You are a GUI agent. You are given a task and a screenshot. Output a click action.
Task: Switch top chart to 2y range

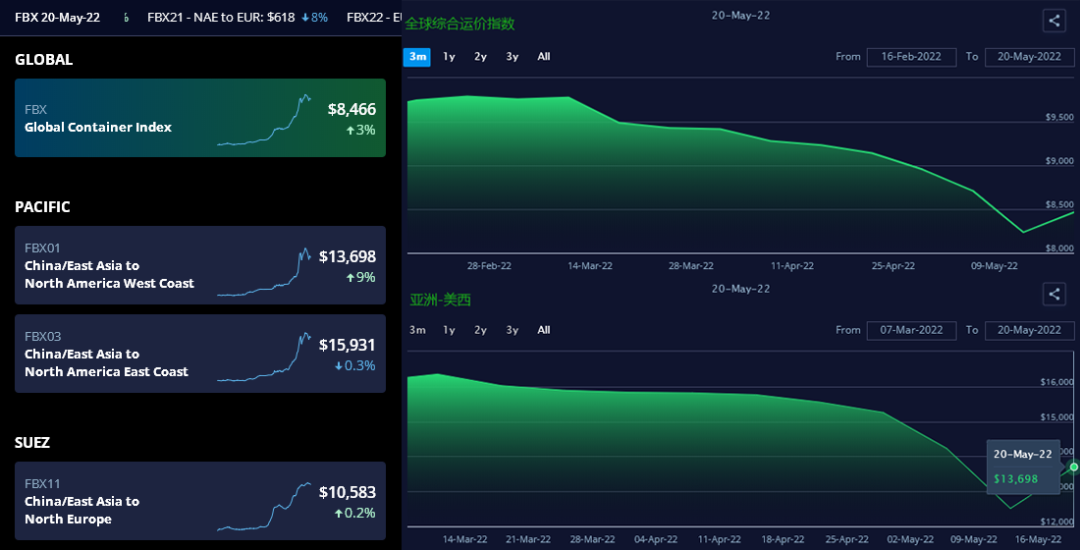coord(481,57)
